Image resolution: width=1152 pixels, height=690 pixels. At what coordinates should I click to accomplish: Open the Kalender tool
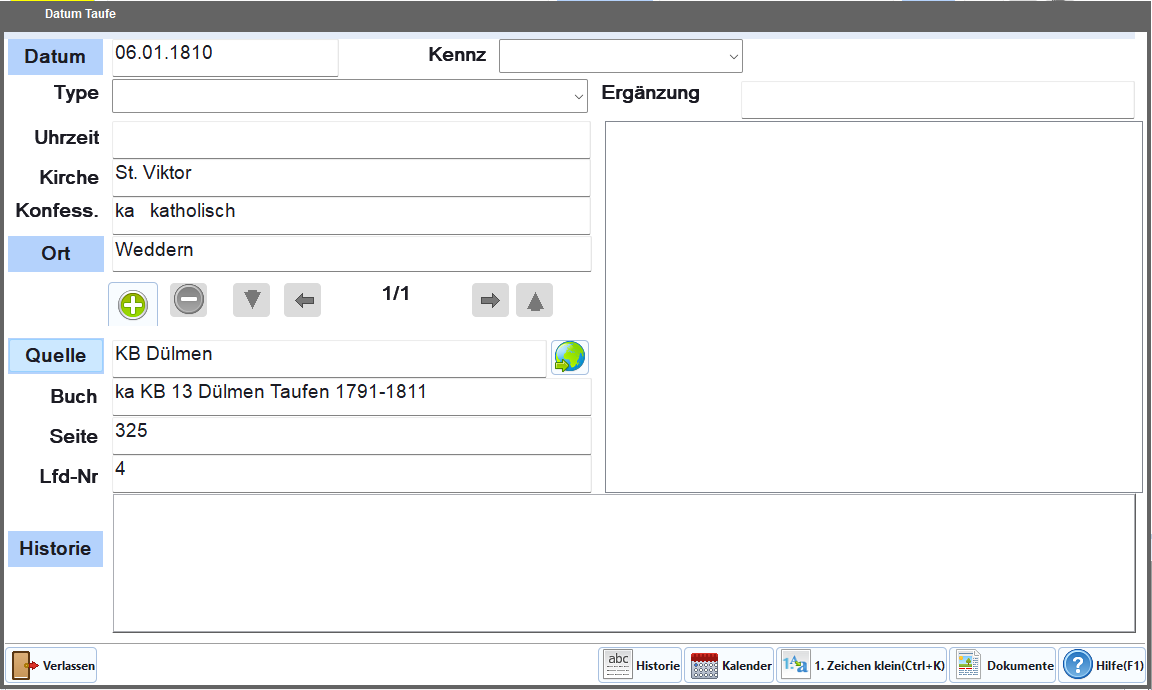tap(730, 665)
